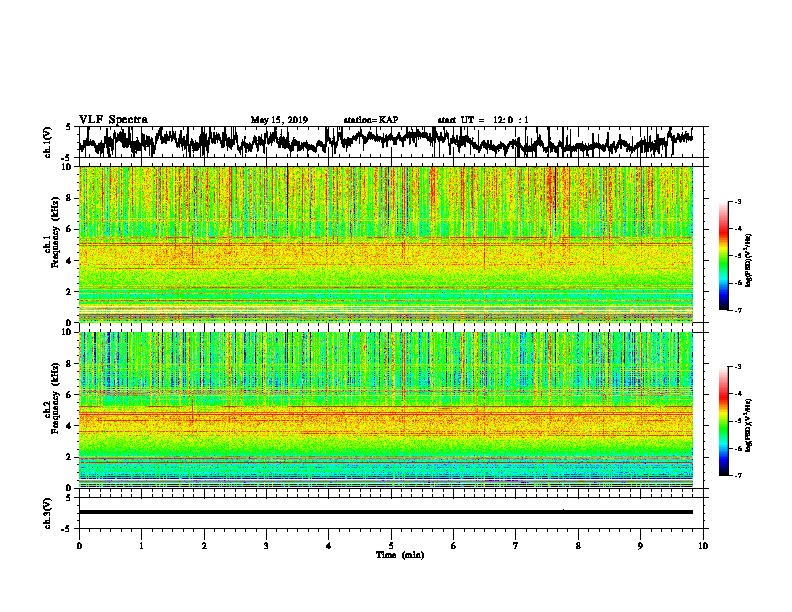The width and height of the screenshot is (792, 612).
Task: Click inside the ch.2 spectrogram panel
Action: (x=385, y=410)
